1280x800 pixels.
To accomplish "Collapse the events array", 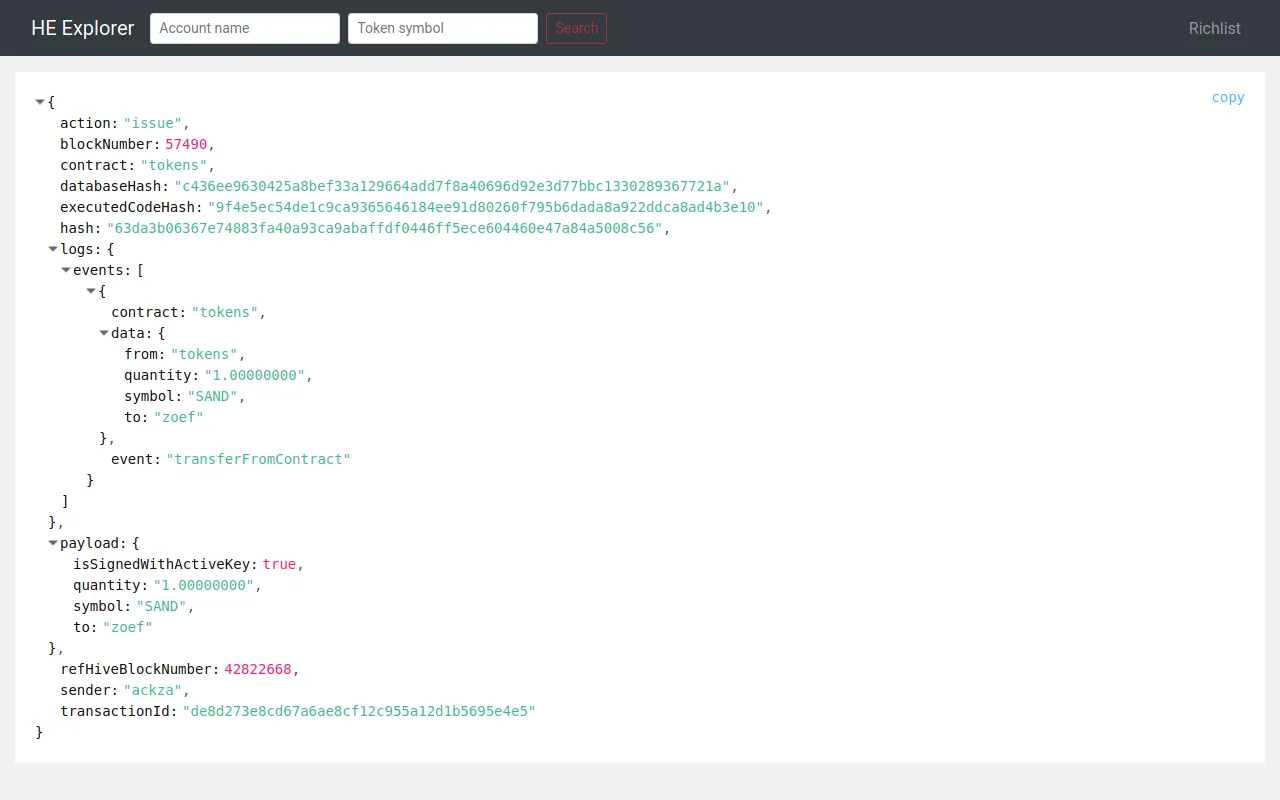I will 66,270.
